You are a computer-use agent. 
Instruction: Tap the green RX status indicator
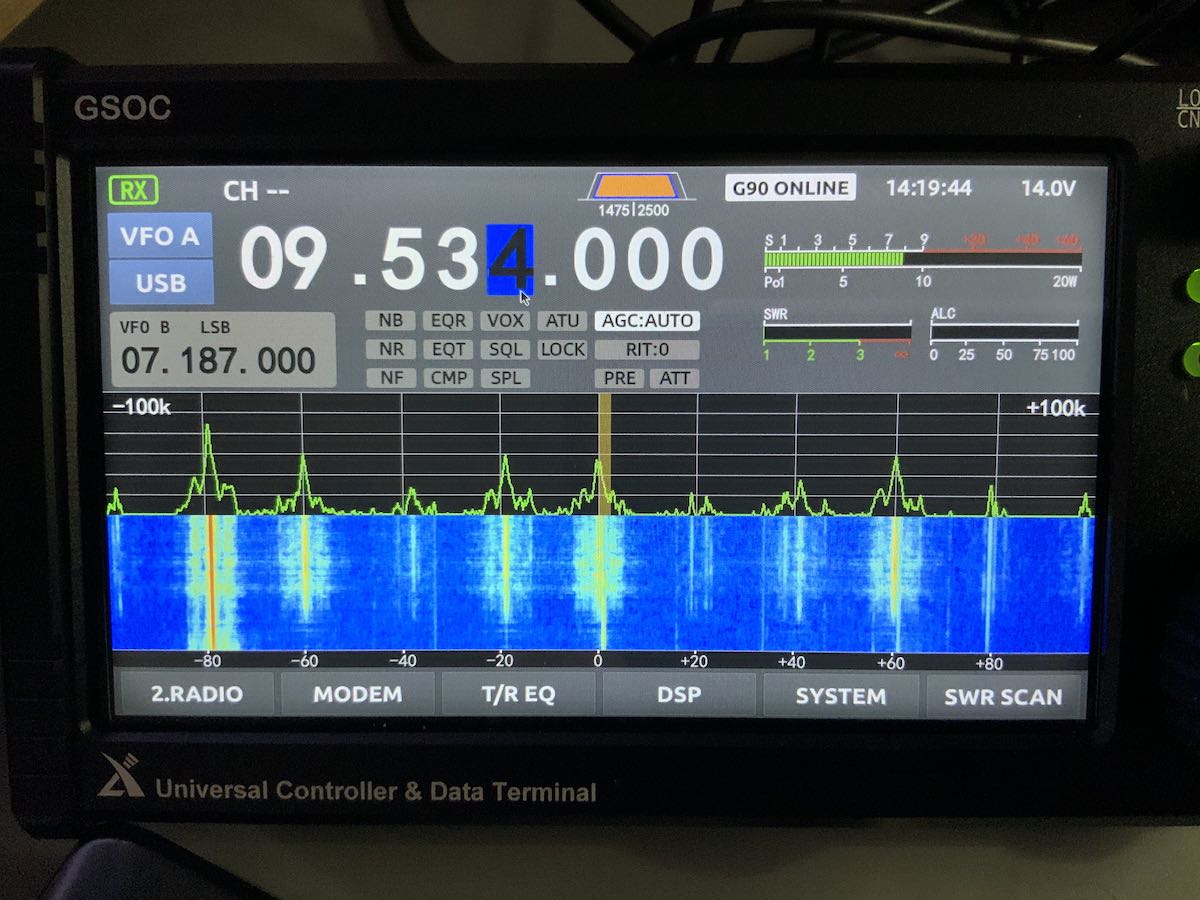click(133, 190)
